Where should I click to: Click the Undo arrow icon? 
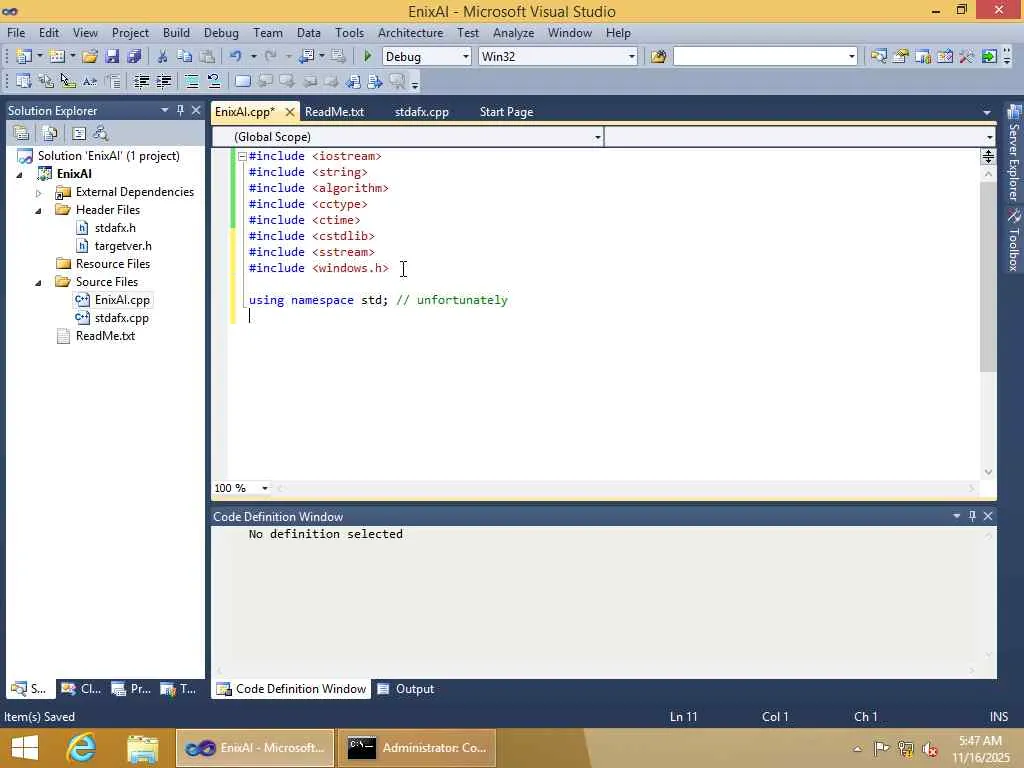tap(235, 57)
